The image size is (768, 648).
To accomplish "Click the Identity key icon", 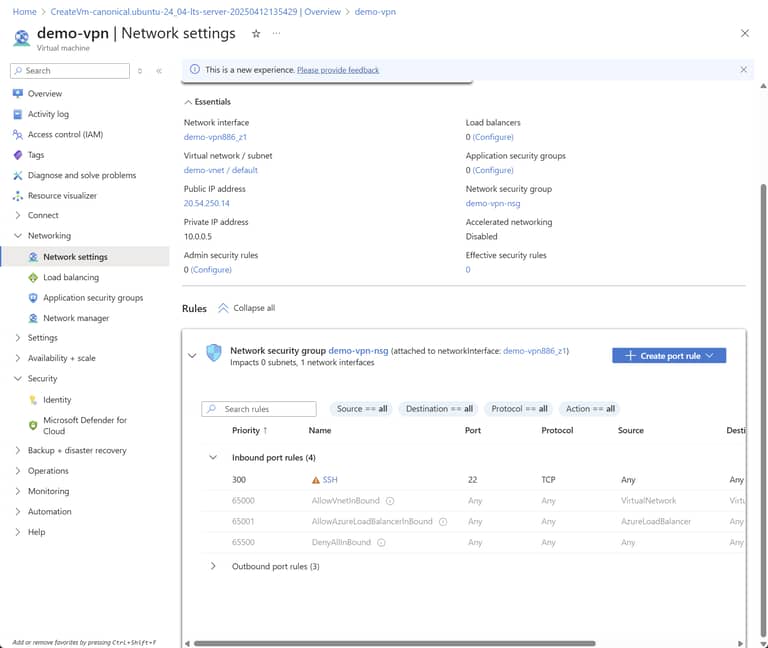I will point(33,400).
